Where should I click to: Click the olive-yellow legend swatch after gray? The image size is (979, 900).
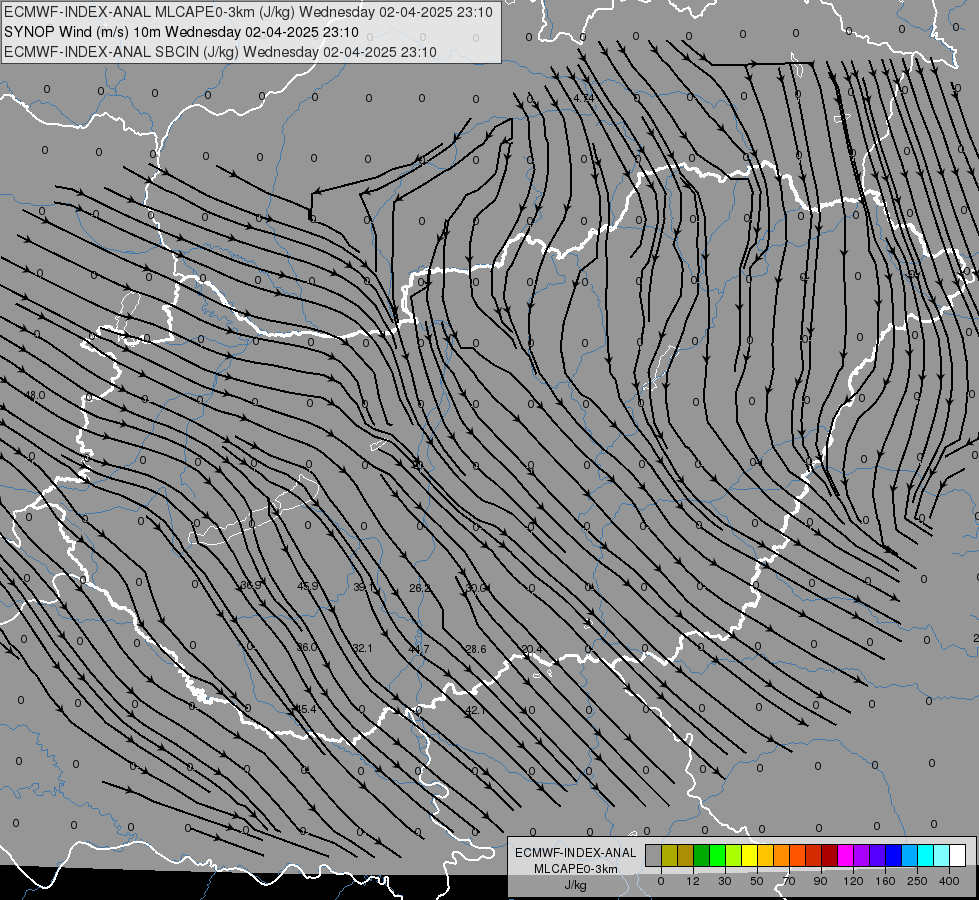pos(669,855)
